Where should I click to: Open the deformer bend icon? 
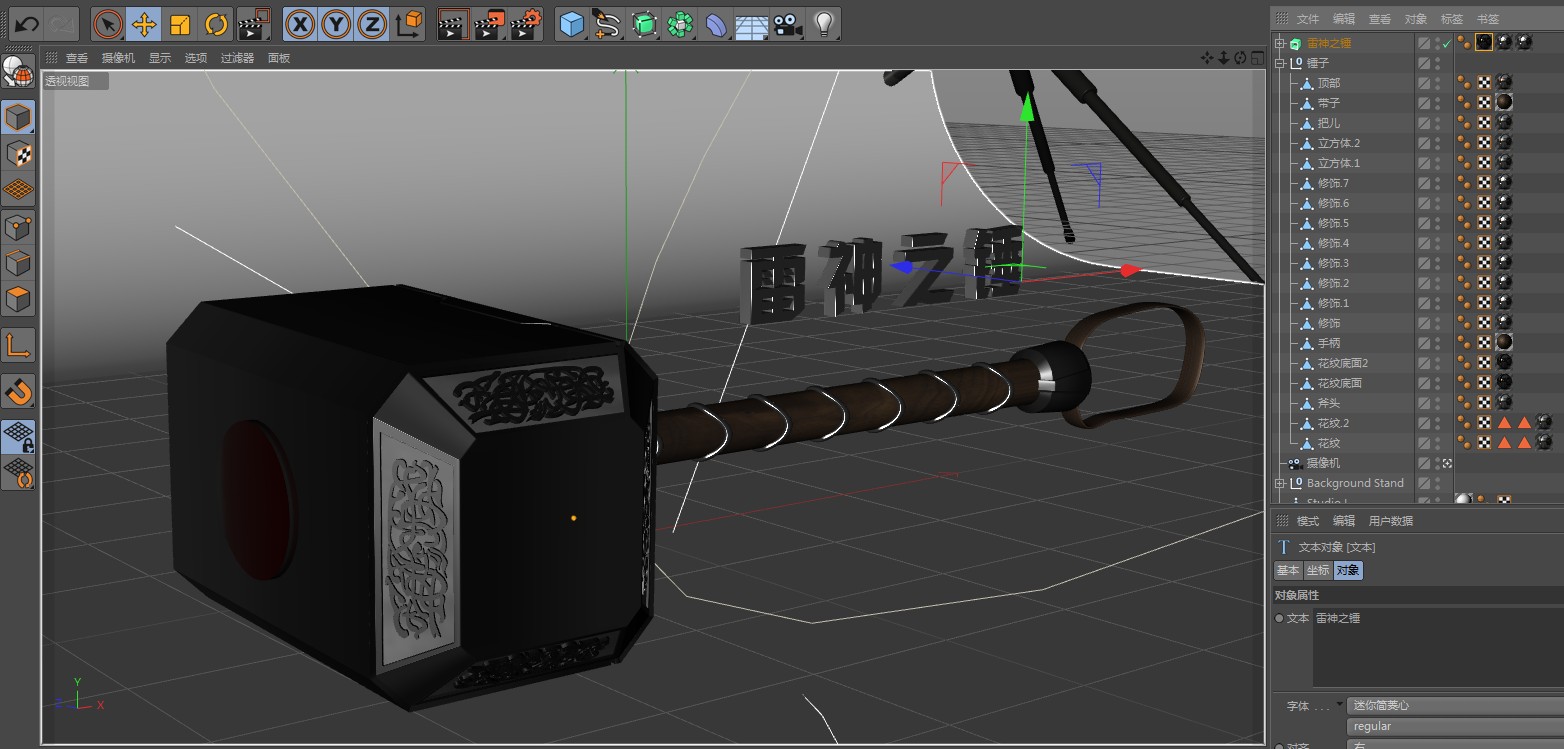[x=716, y=23]
